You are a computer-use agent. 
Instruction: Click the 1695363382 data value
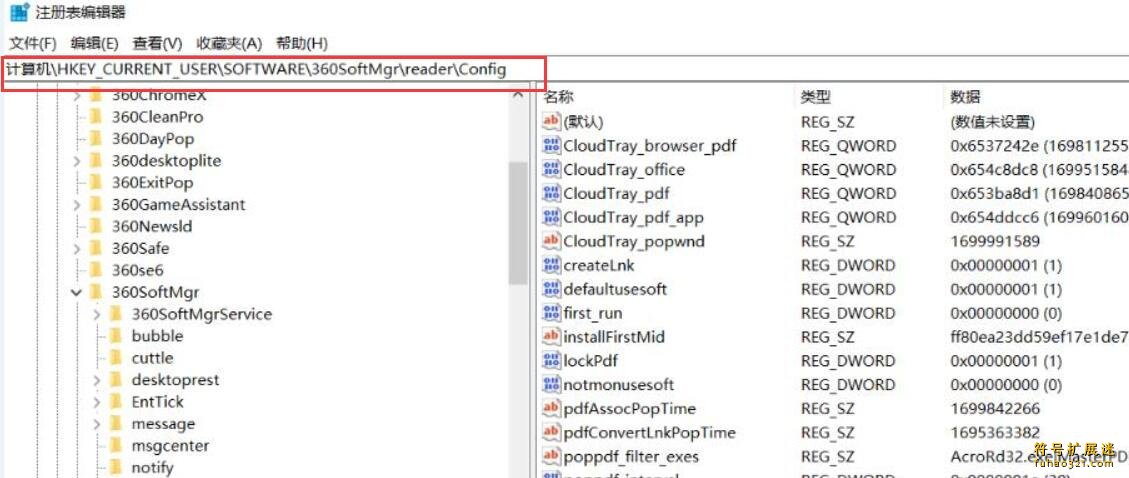(995, 432)
